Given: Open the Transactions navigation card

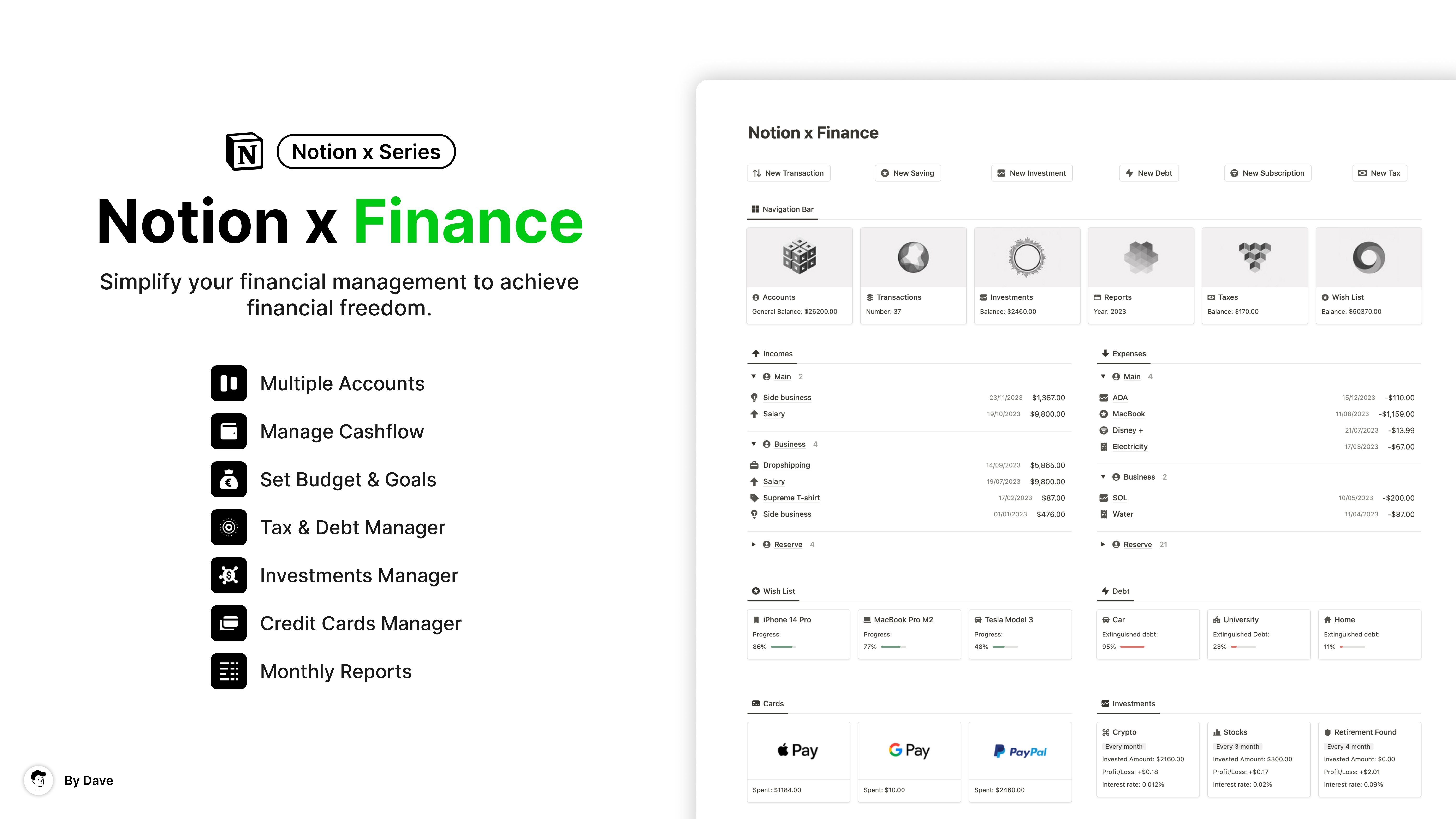Looking at the screenshot, I should [913, 276].
